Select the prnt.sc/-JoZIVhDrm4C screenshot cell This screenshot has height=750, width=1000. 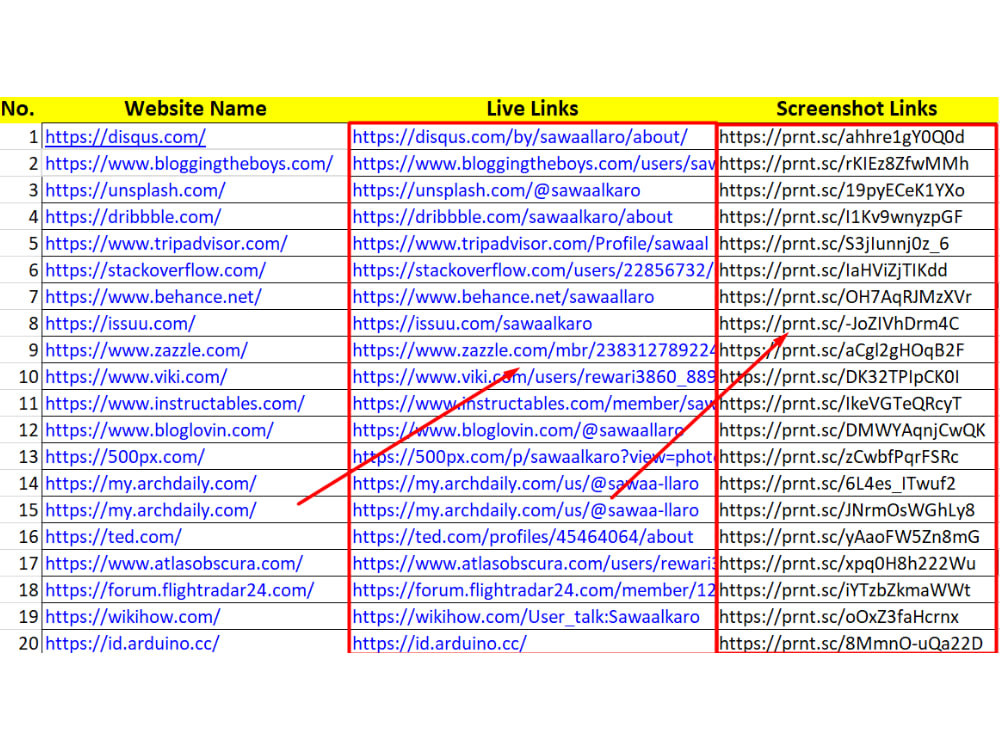[857, 324]
